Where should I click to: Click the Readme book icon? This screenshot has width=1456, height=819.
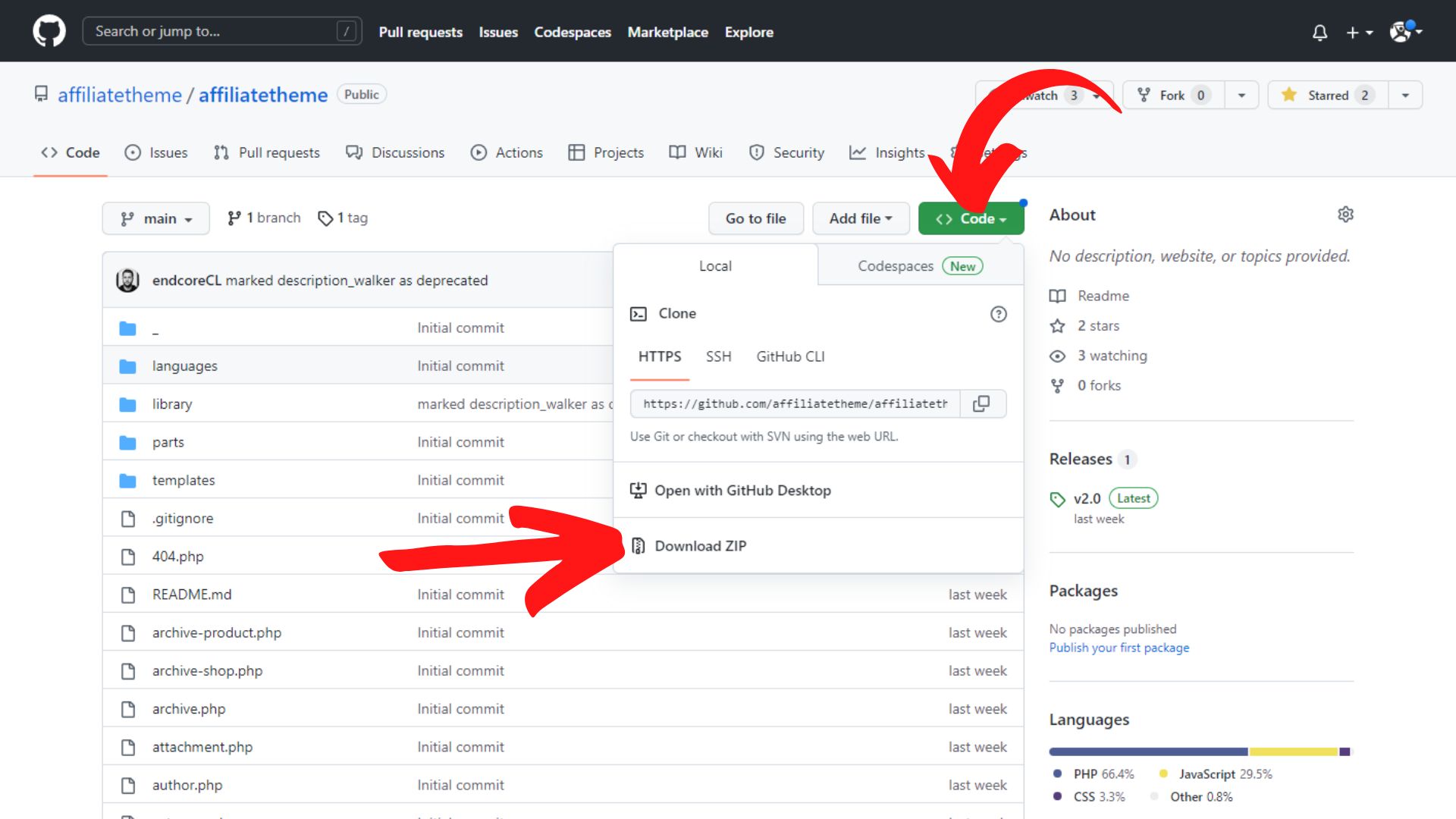1057,296
